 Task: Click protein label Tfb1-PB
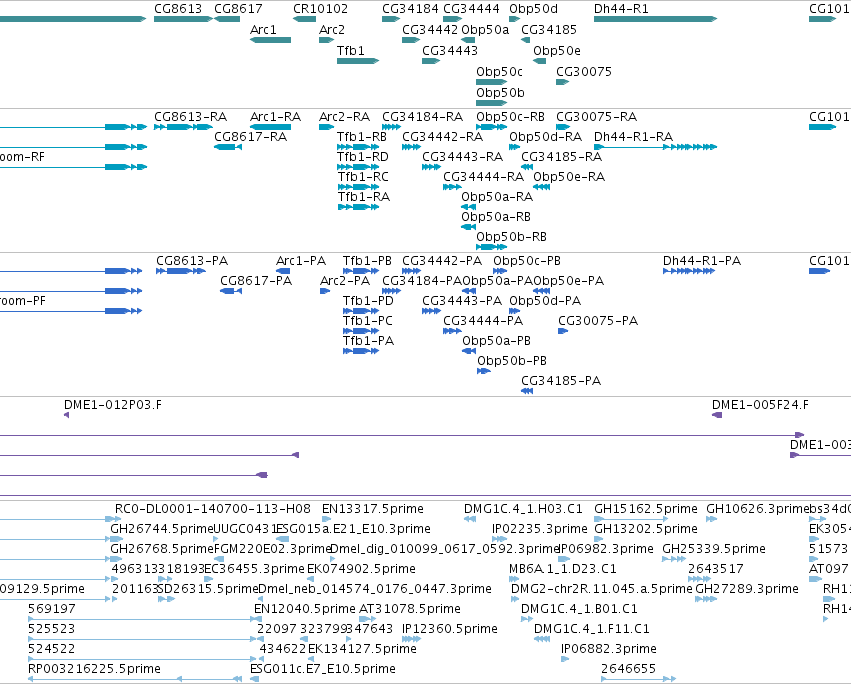pyautogui.click(x=367, y=261)
